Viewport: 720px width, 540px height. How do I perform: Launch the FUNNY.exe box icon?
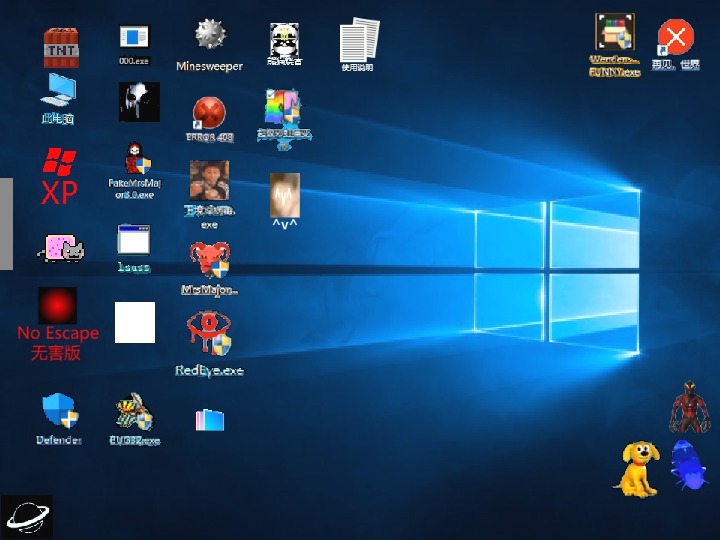[x=615, y=45]
